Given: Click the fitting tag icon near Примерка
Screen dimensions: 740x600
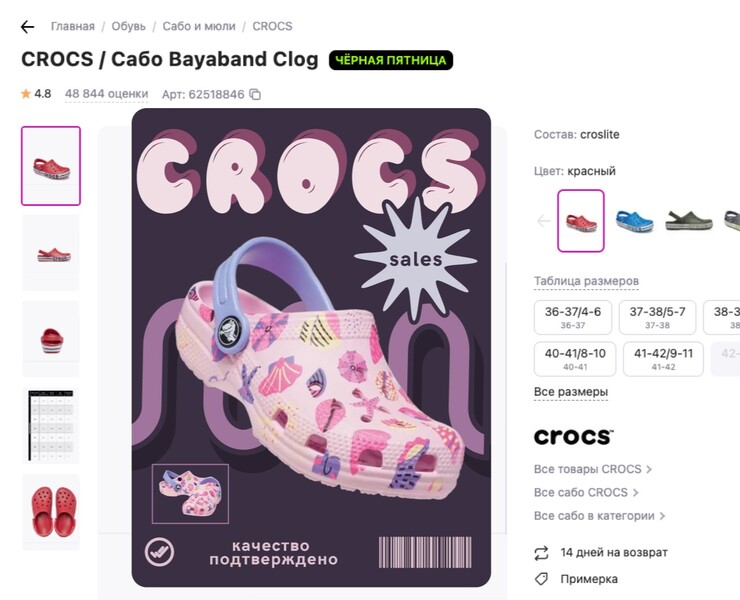Looking at the screenshot, I should click(542, 579).
